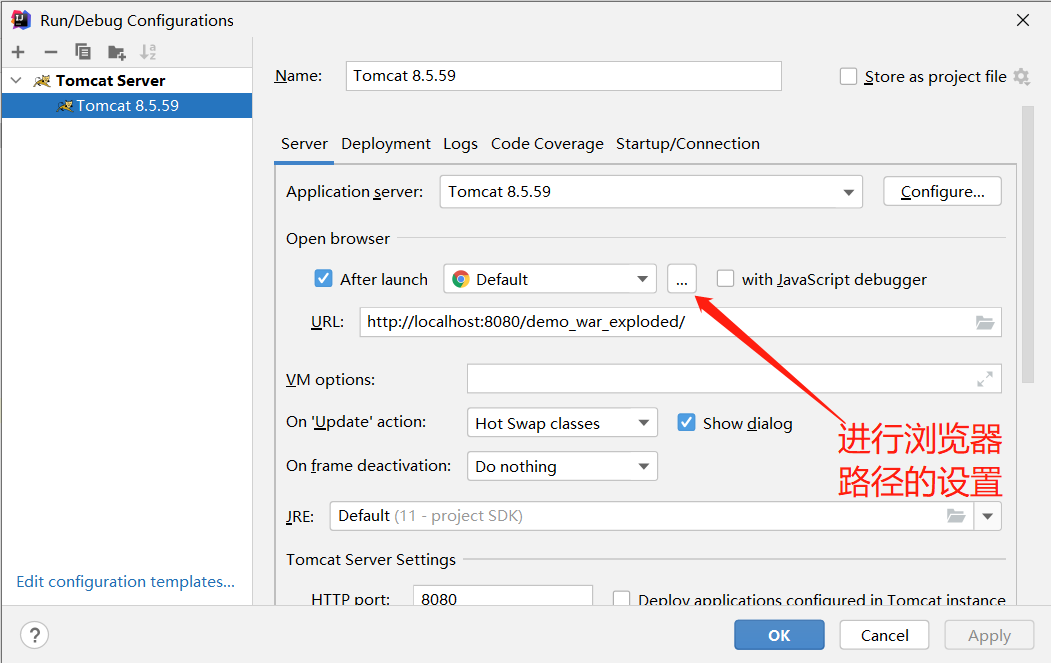Image resolution: width=1051 pixels, height=663 pixels.
Task: Switch to the Code Coverage tab
Action: click(x=547, y=143)
